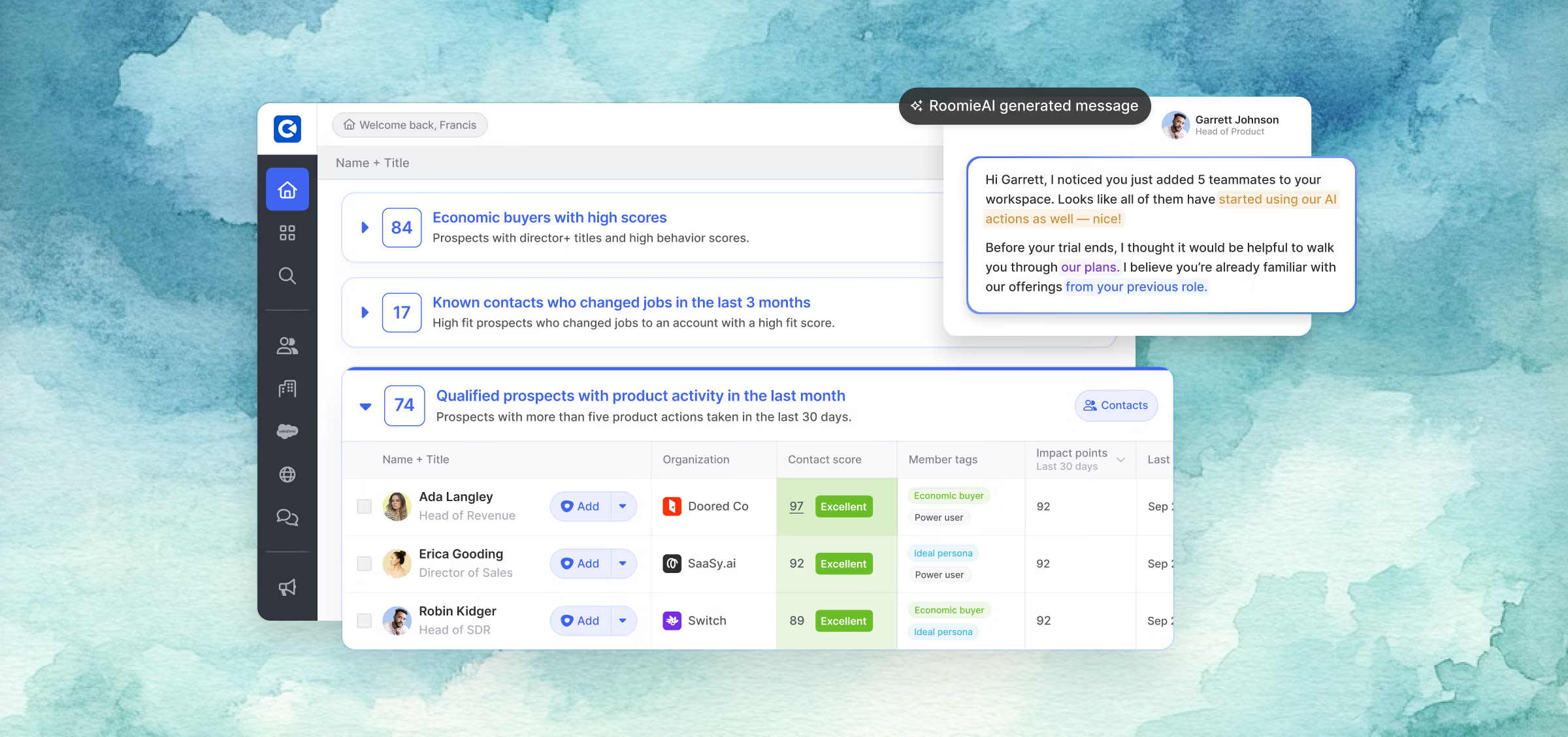Open the chat conversations icon
The width and height of the screenshot is (1568, 737).
[287, 517]
